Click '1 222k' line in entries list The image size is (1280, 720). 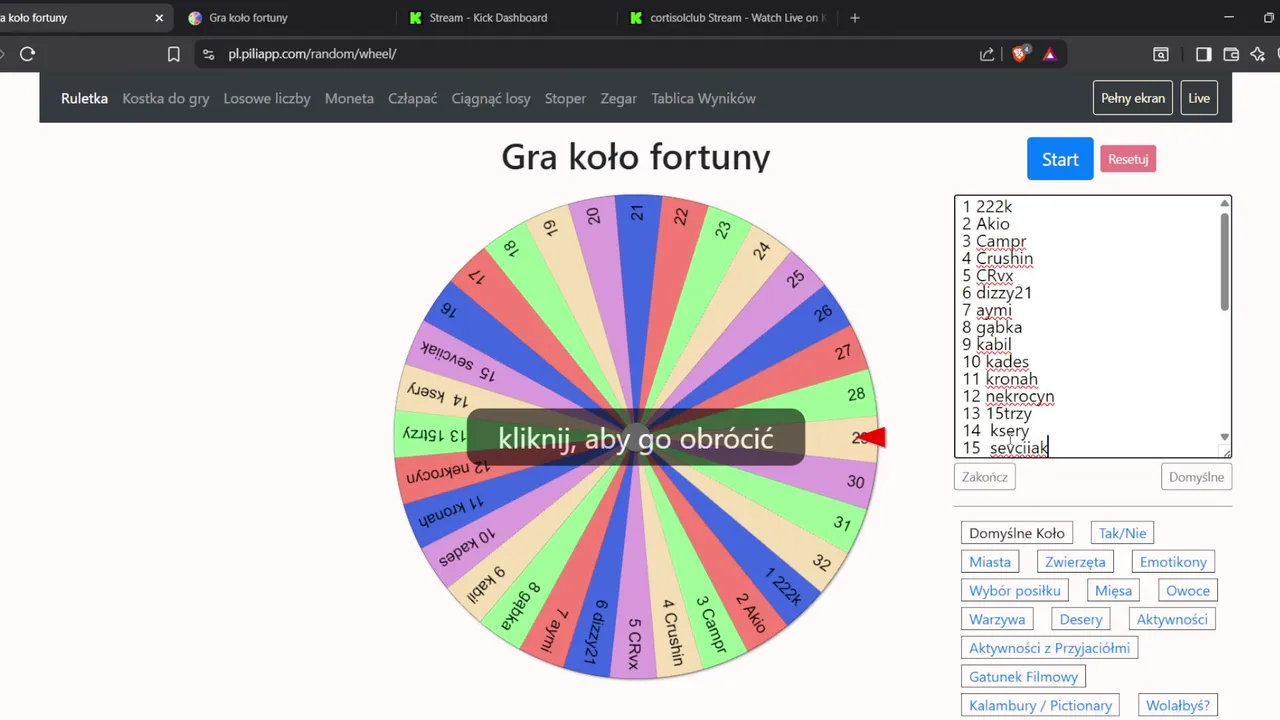click(988, 206)
